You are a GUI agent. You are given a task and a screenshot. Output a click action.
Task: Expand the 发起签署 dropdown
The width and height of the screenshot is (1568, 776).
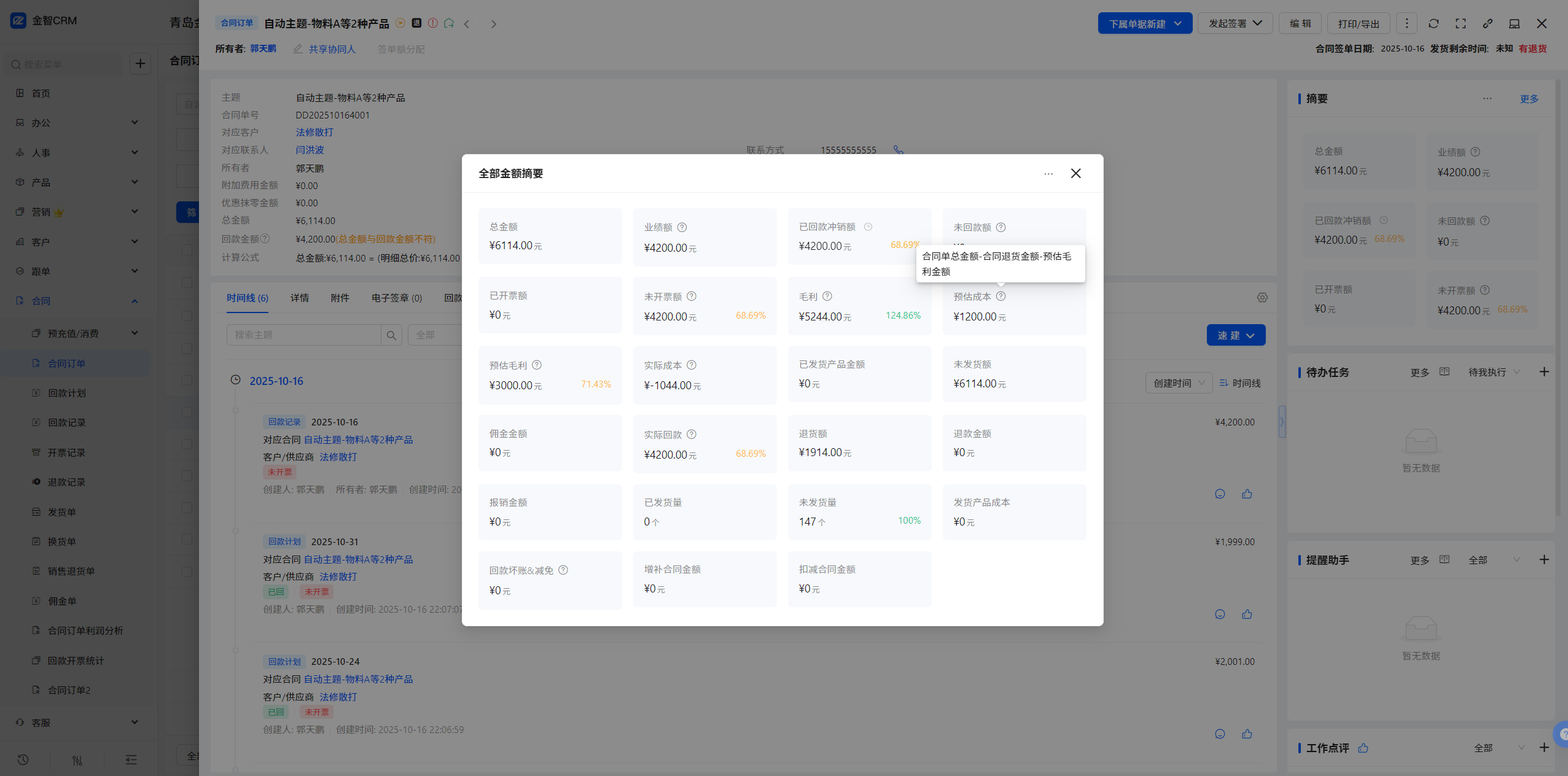pyautogui.click(x=1235, y=24)
